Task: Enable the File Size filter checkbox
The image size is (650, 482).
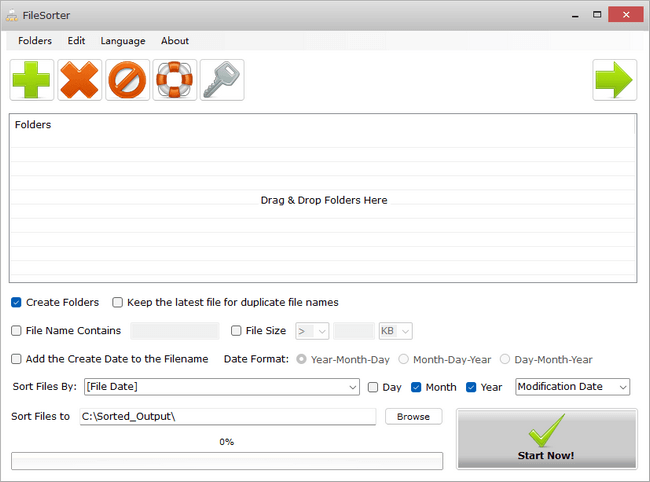Action: pyautogui.click(x=236, y=331)
